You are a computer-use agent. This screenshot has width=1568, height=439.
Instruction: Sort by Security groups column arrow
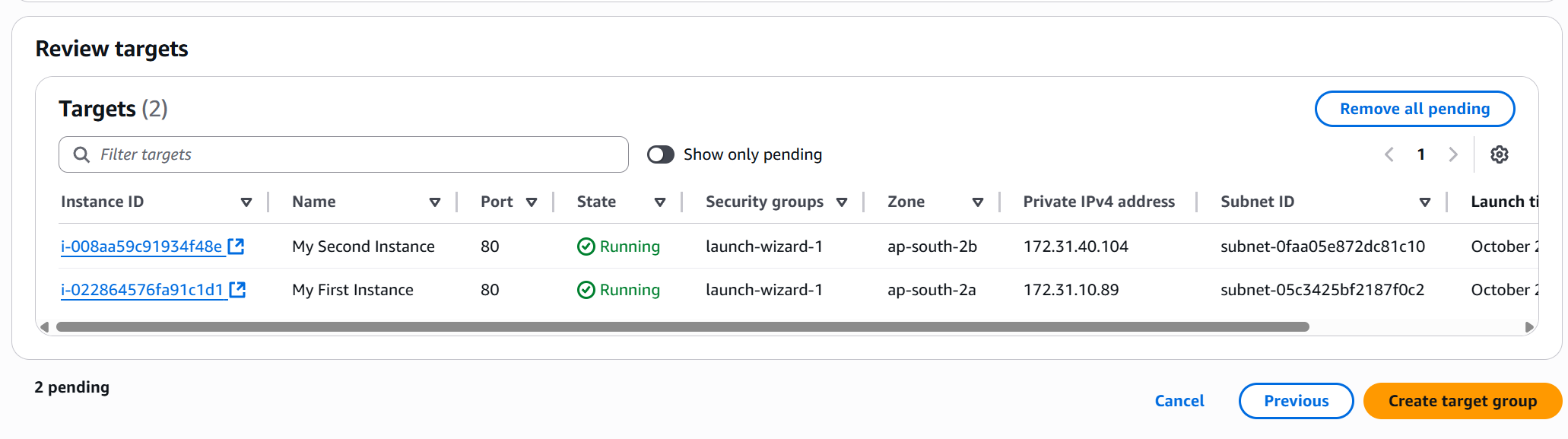(x=842, y=202)
